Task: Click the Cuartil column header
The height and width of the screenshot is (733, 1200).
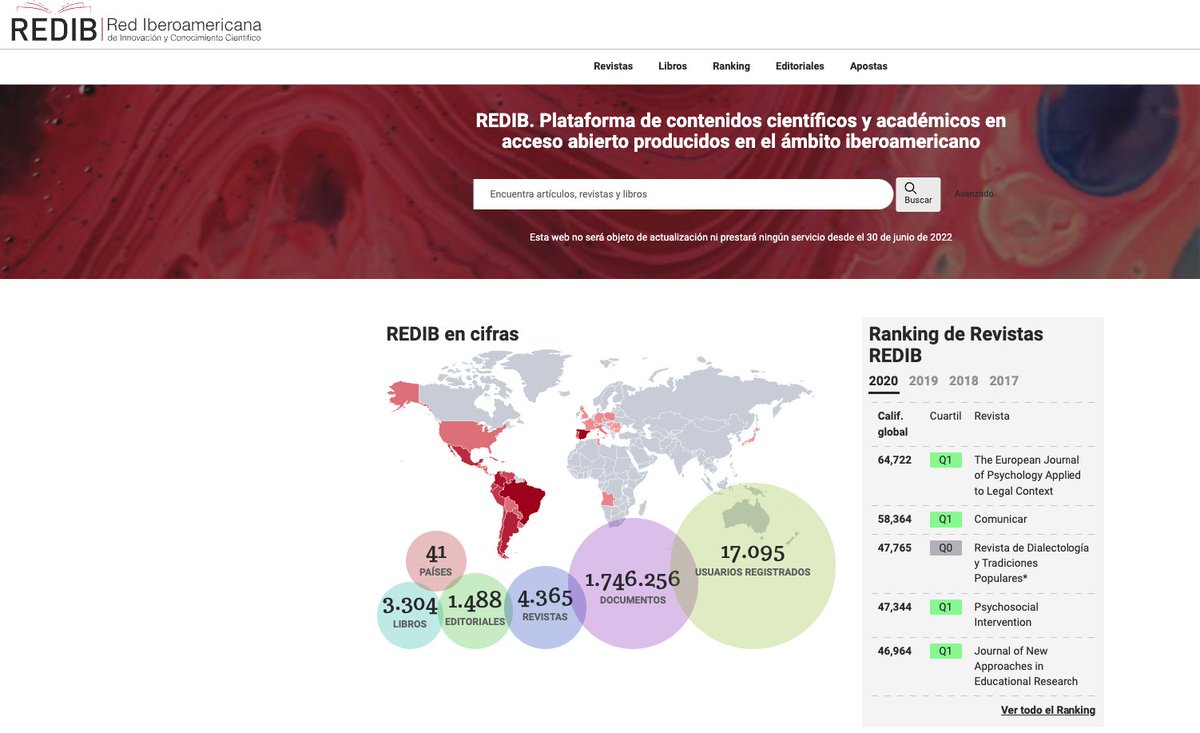Action: 946,416
